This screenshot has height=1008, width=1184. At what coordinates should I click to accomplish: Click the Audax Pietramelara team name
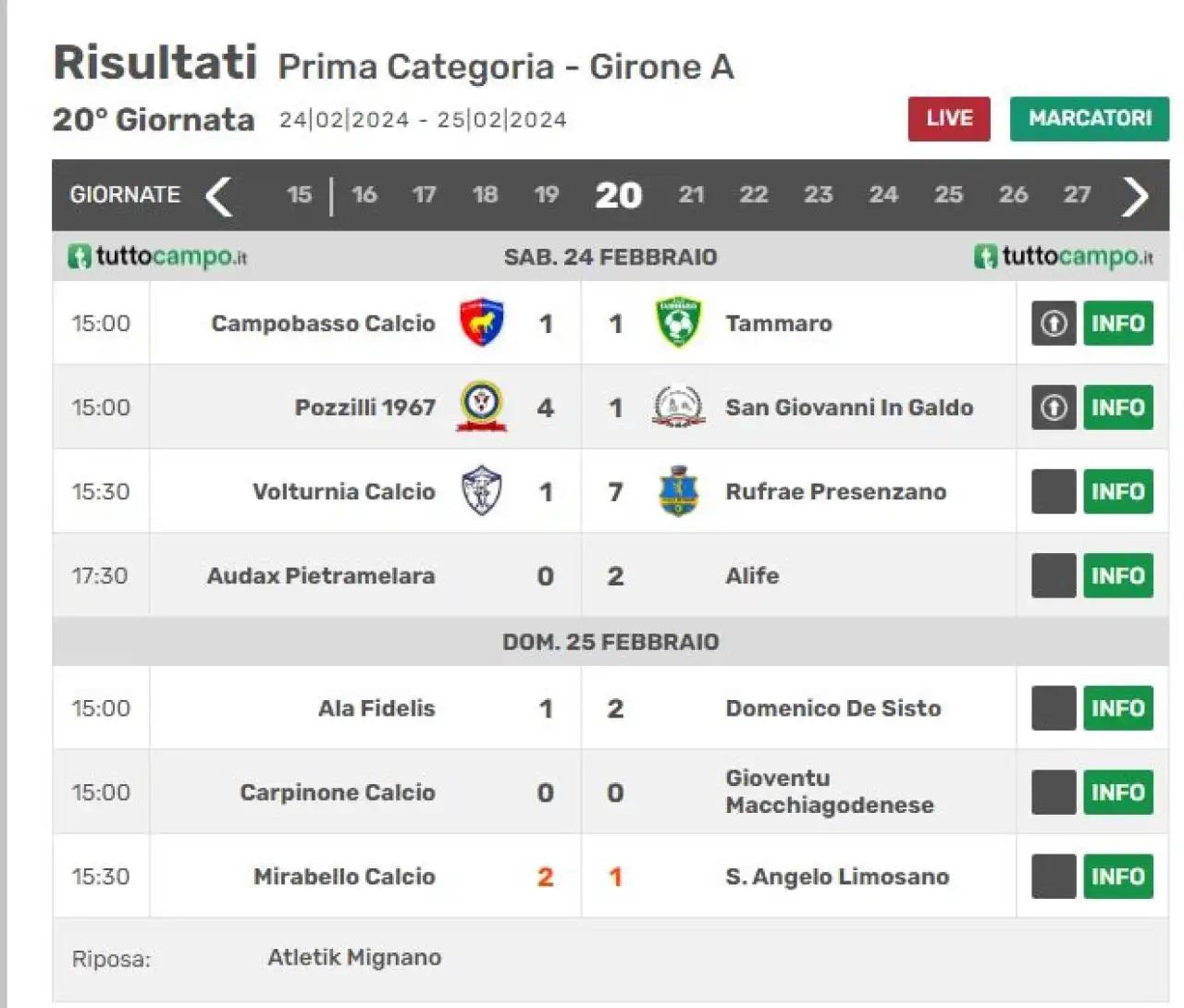[321, 575]
